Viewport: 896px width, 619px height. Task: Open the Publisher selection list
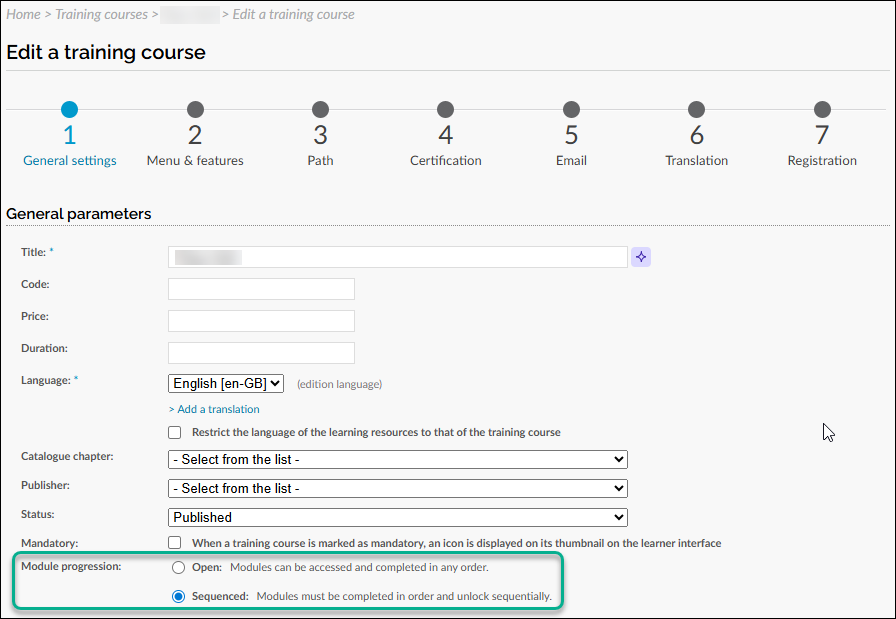point(397,487)
